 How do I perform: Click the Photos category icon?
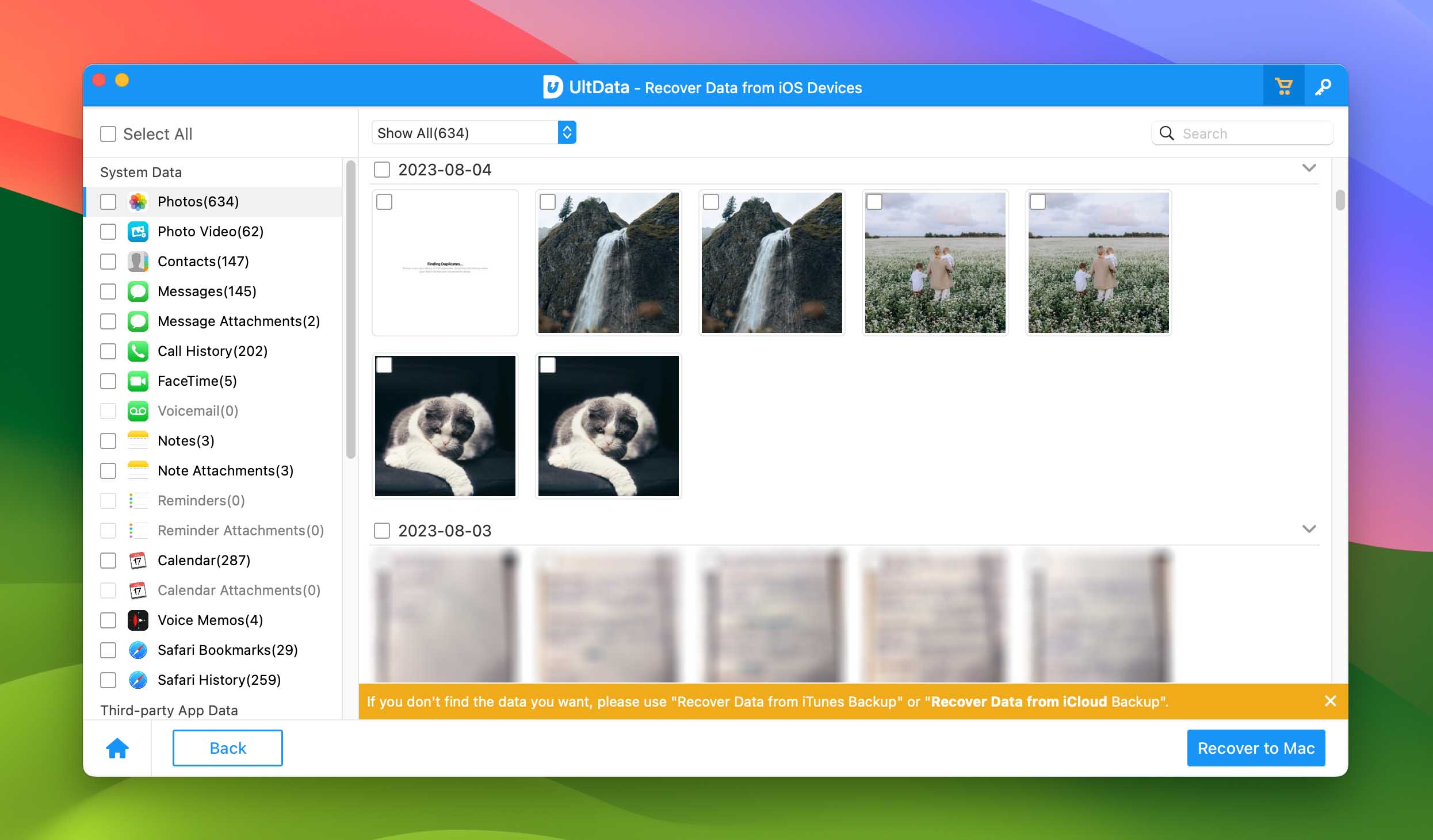pos(139,201)
